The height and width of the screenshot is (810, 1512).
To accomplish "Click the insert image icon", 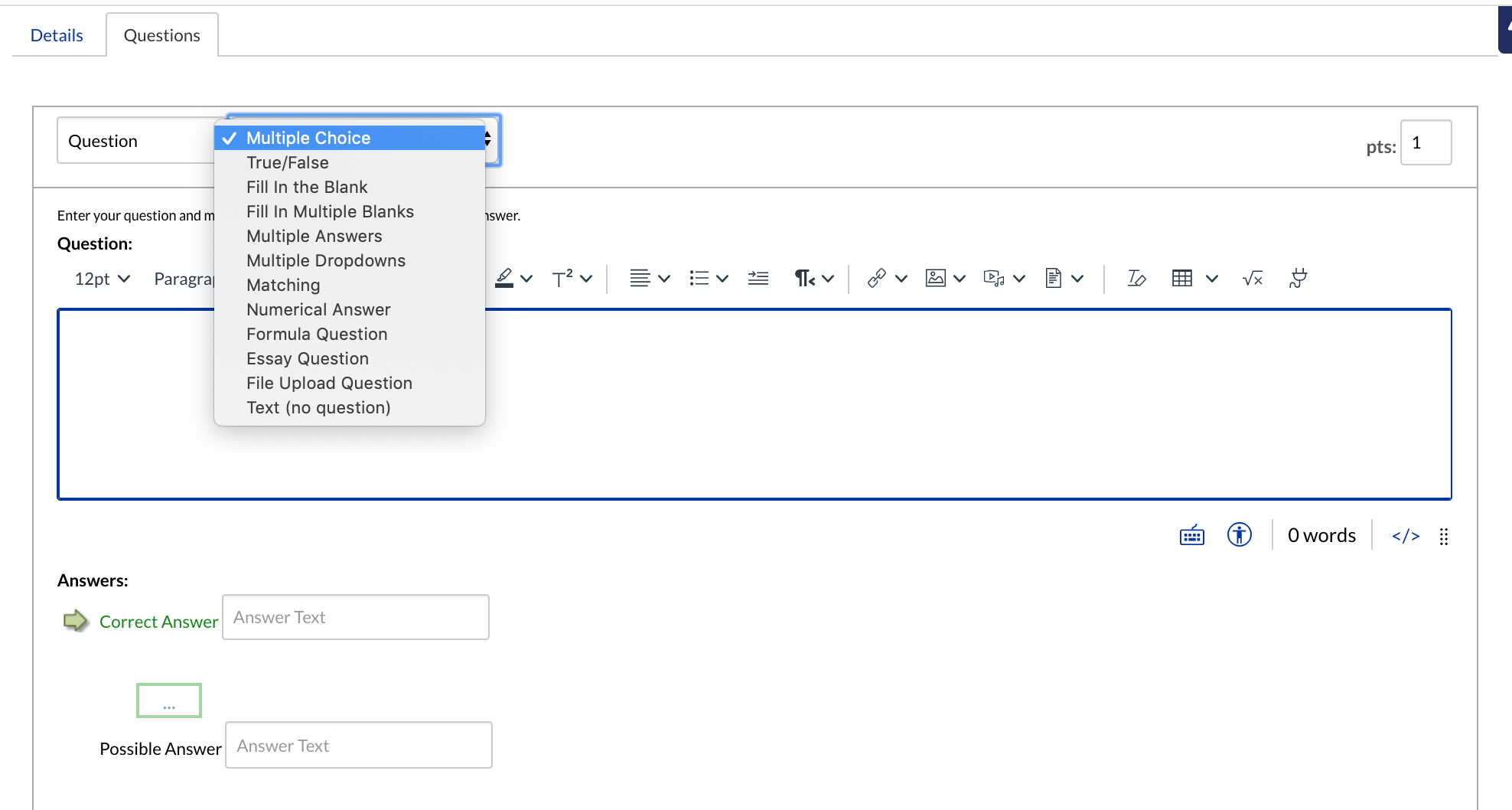I will (x=936, y=279).
